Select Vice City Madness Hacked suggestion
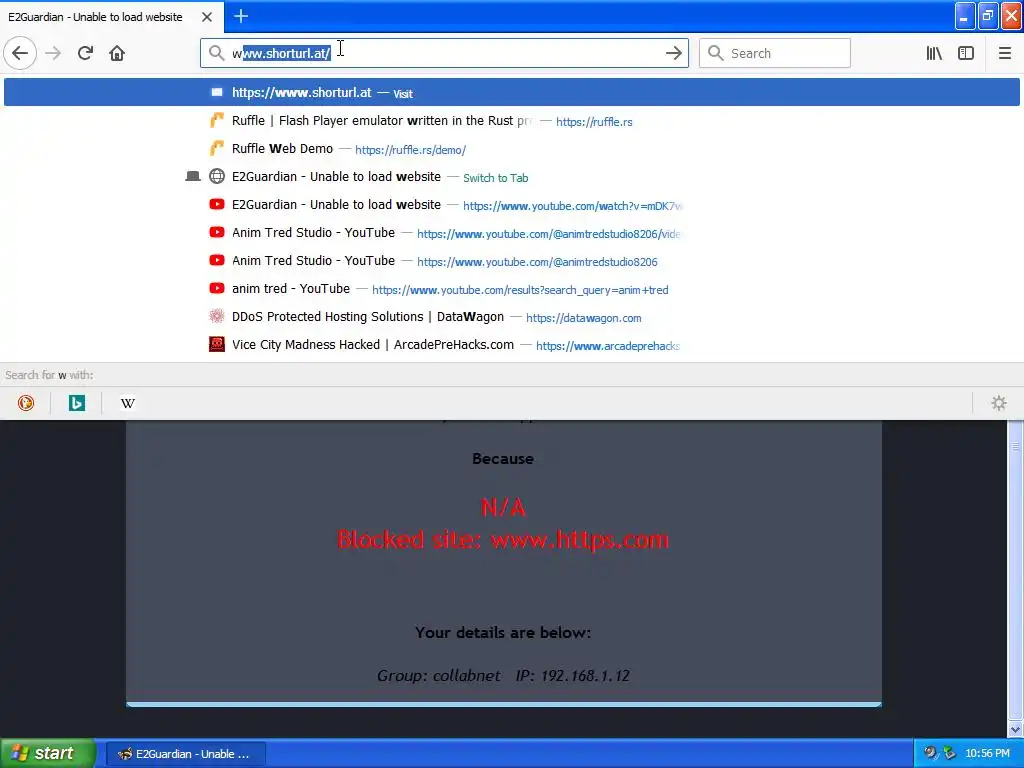 (x=511, y=345)
